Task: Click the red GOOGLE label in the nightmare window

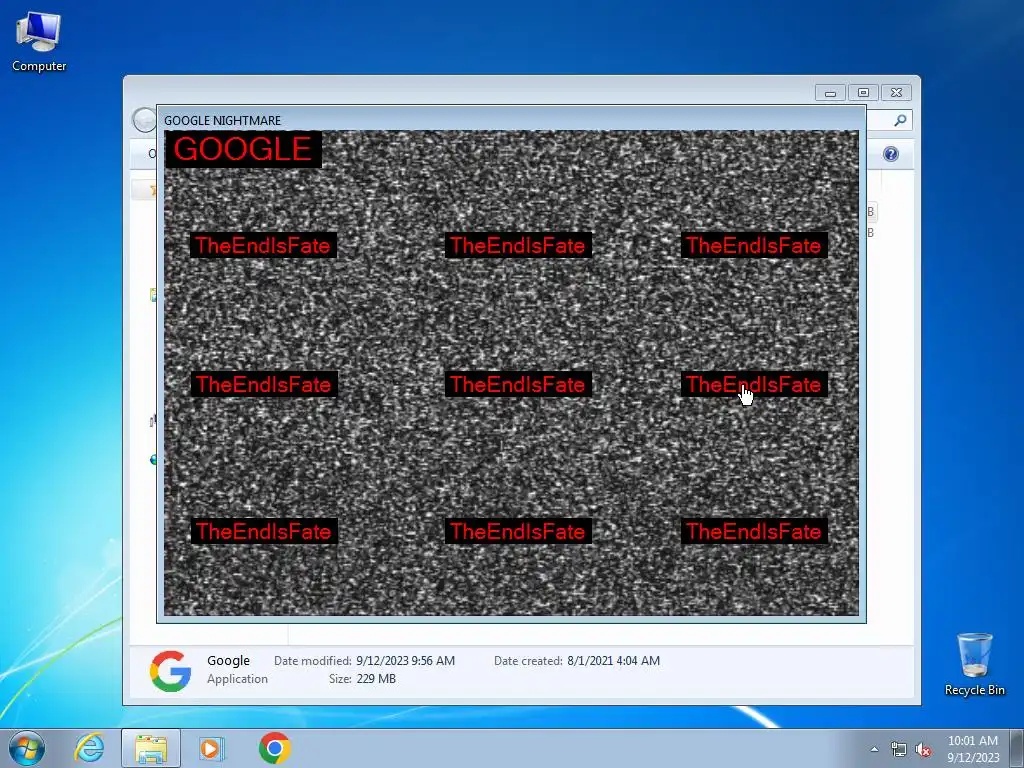Action: 243,149
